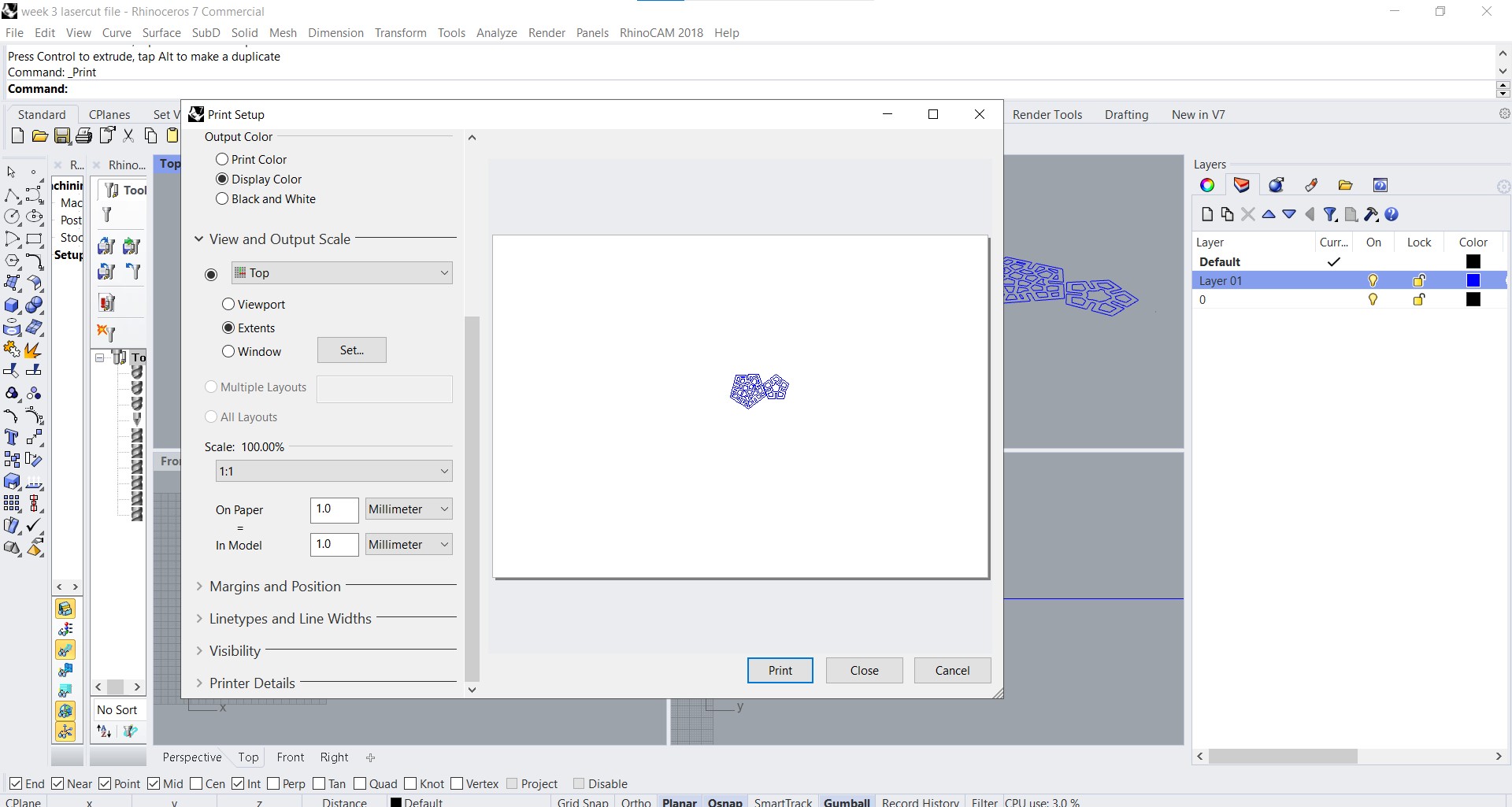Image resolution: width=1512 pixels, height=807 pixels.
Task: Open In Model Millimeter units dropdown
Action: (x=409, y=544)
